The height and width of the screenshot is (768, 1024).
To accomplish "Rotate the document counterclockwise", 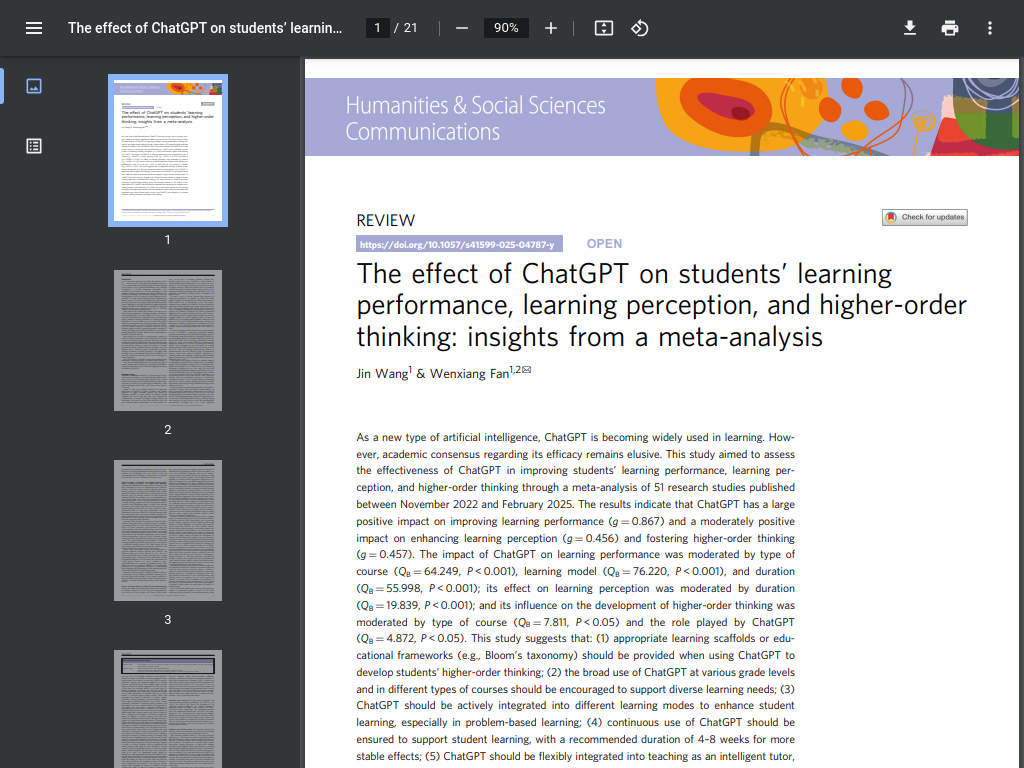I will (639, 28).
